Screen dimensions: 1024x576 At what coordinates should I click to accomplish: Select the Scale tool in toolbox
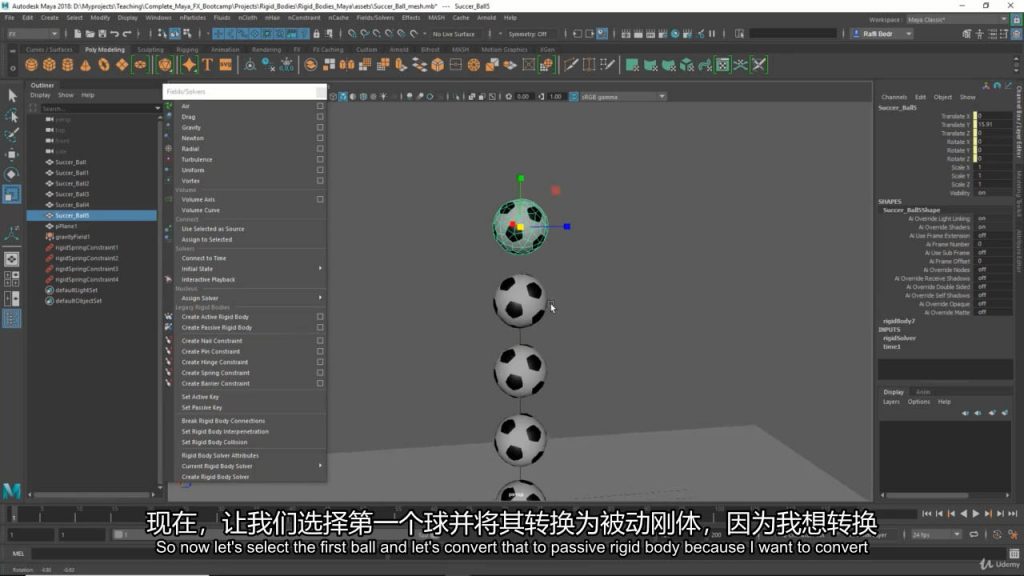tap(12, 194)
